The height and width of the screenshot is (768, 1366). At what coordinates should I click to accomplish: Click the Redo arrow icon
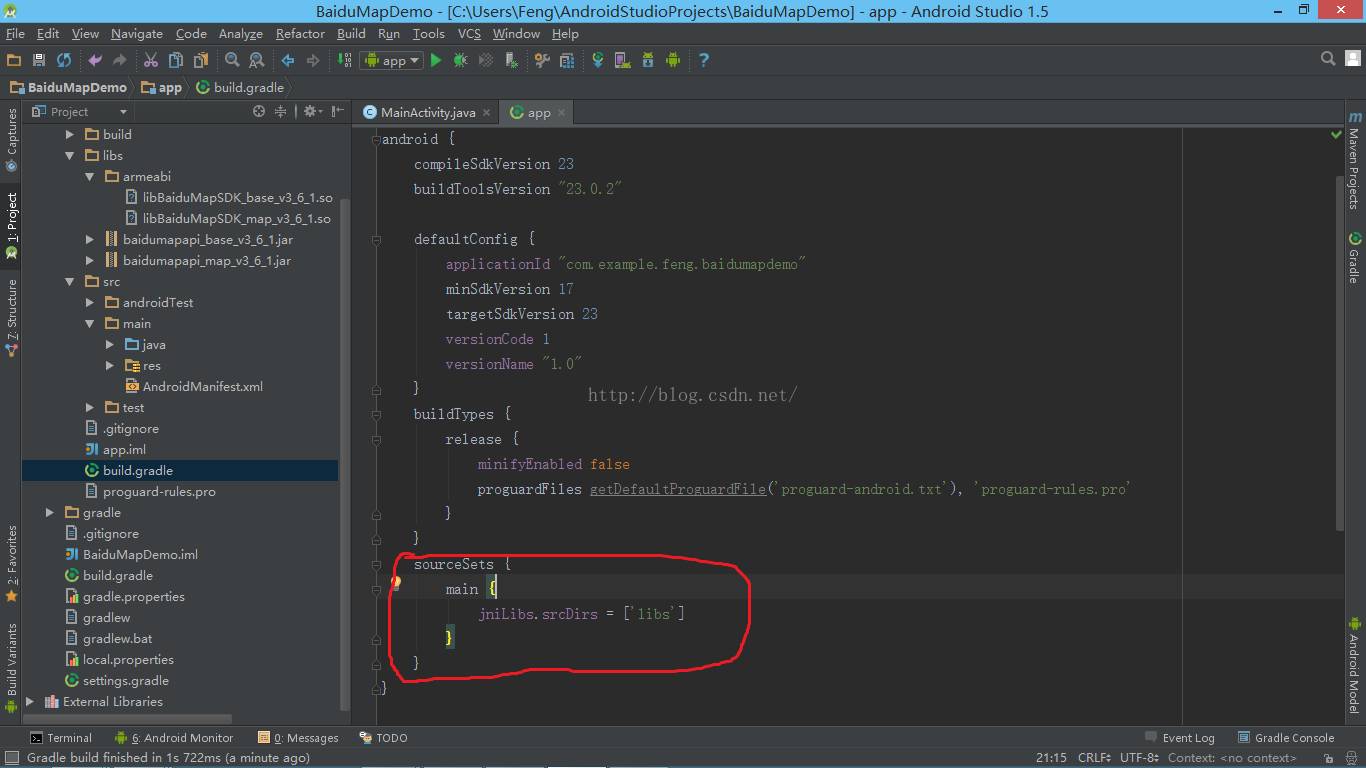pyautogui.click(x=120, y=60)
